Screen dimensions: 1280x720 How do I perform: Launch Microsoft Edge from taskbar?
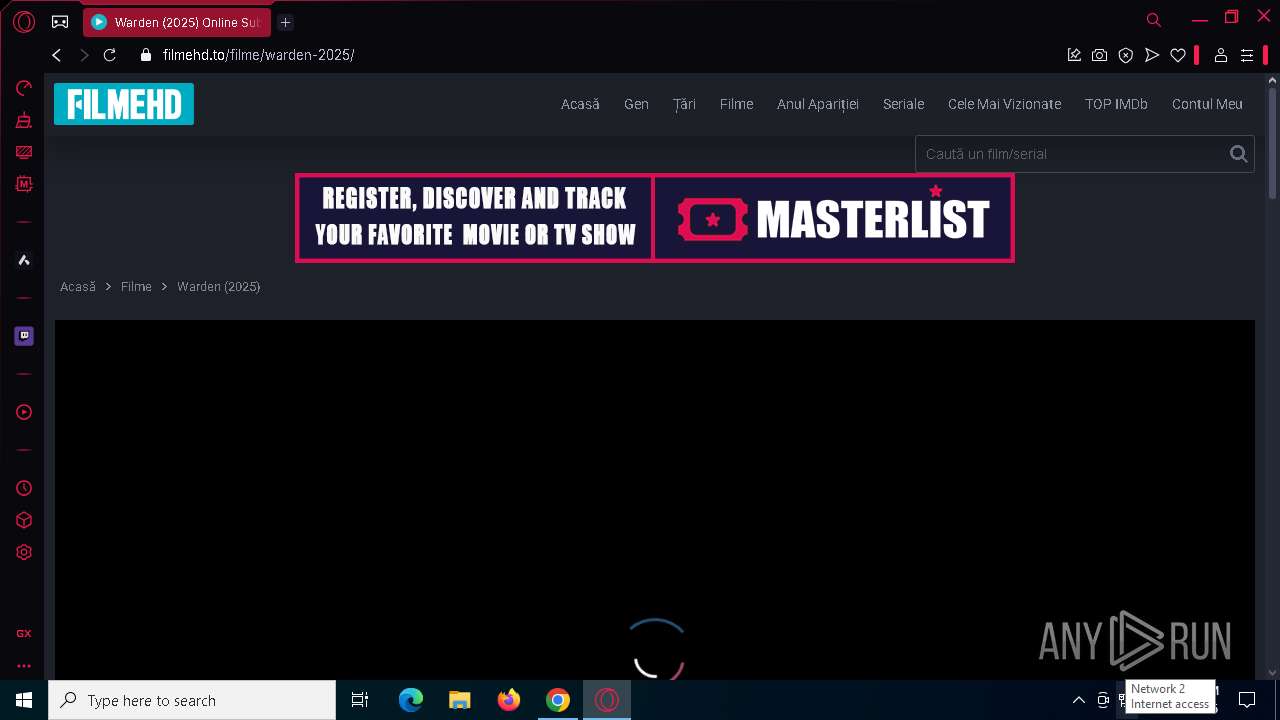[411, 700]
